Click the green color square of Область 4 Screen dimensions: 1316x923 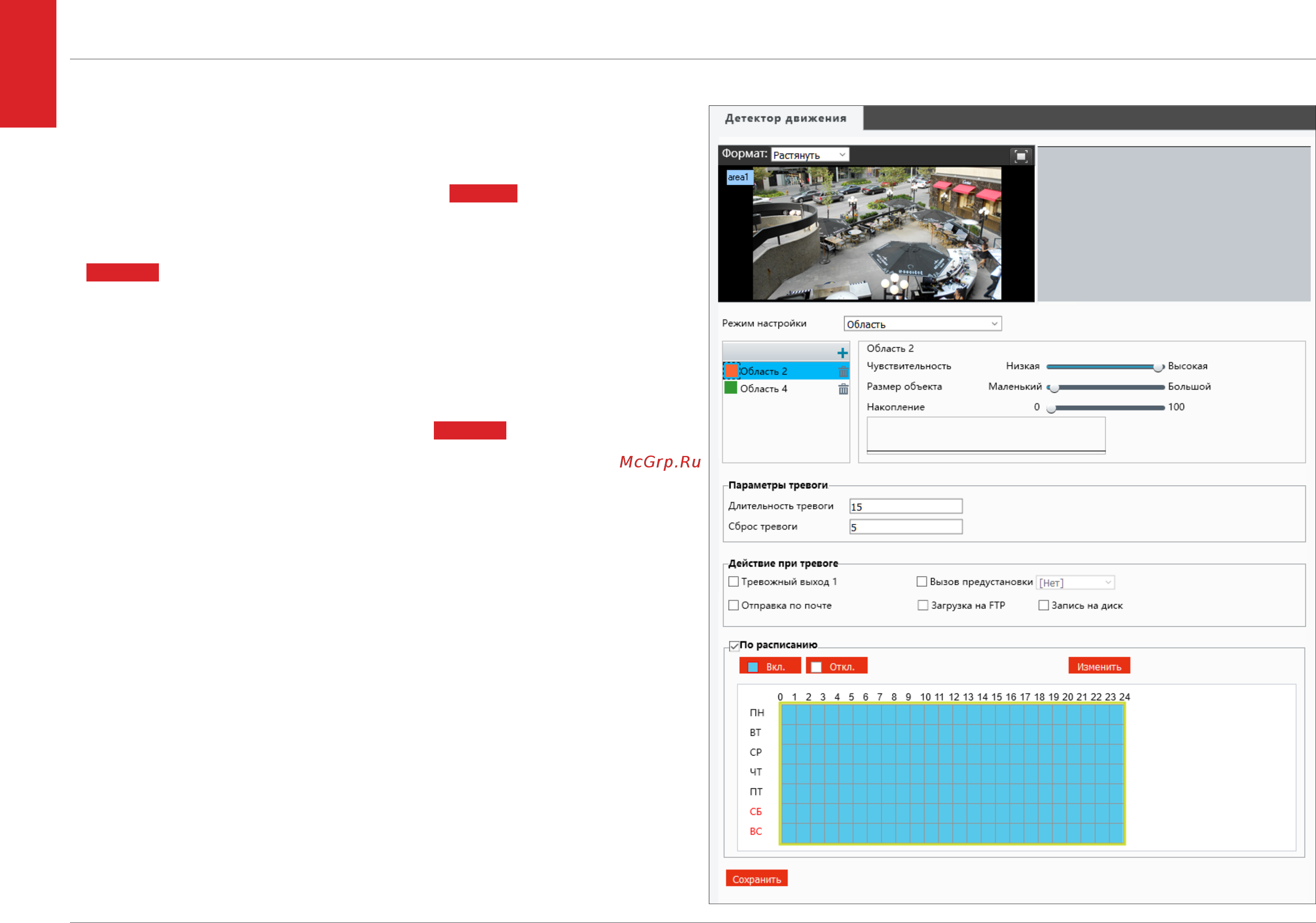(731, 388)
